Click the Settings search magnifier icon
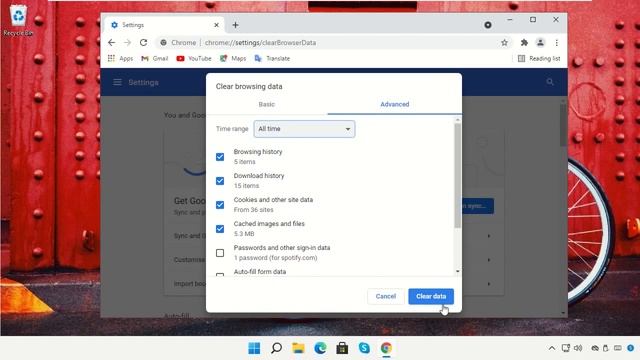 coord(550,82)
